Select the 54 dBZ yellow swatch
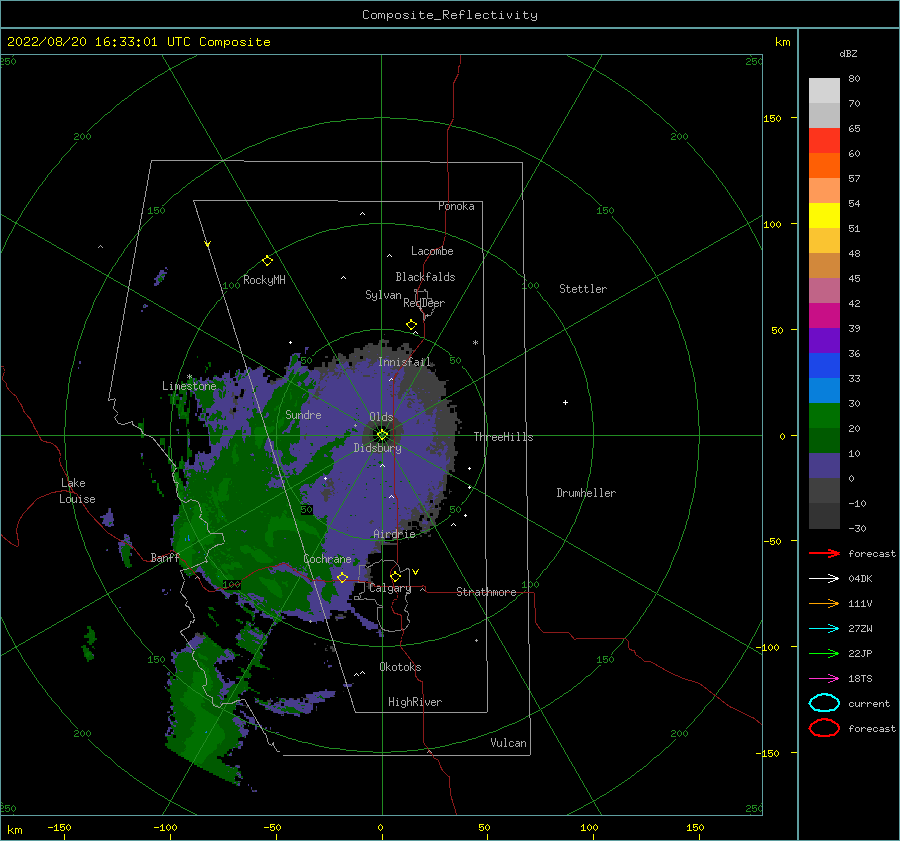The image size is (900, 841). 824,216
